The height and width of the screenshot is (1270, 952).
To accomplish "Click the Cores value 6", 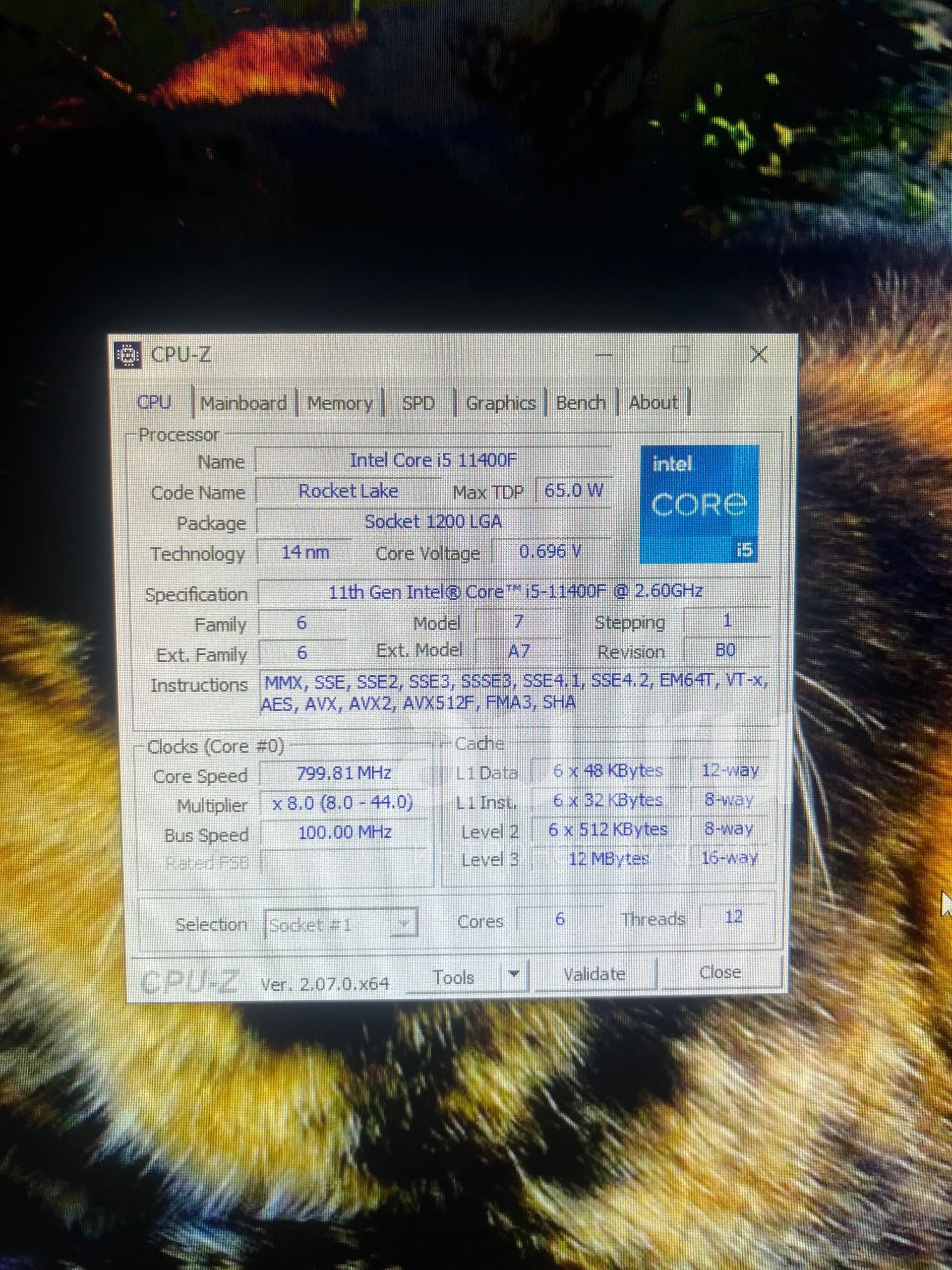I will pyautogui.click(x=560, y=919).
